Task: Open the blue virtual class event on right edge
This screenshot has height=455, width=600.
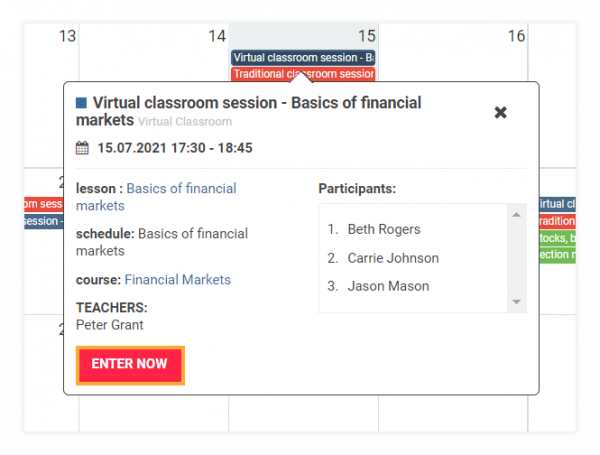Action: coord(557,204)
